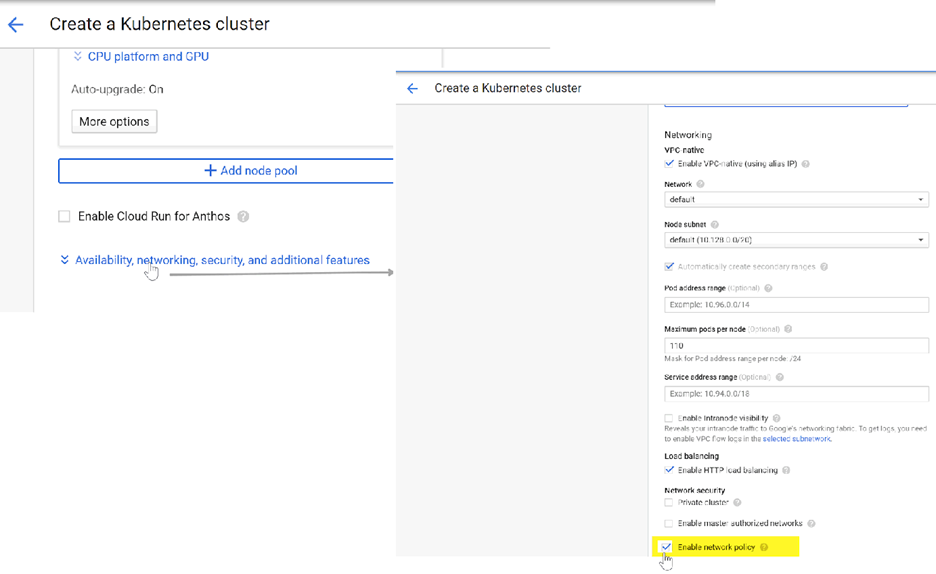The image size is (936, 574).
Task: Open help icon beside Enable intranode visibility
Action: 777,418
